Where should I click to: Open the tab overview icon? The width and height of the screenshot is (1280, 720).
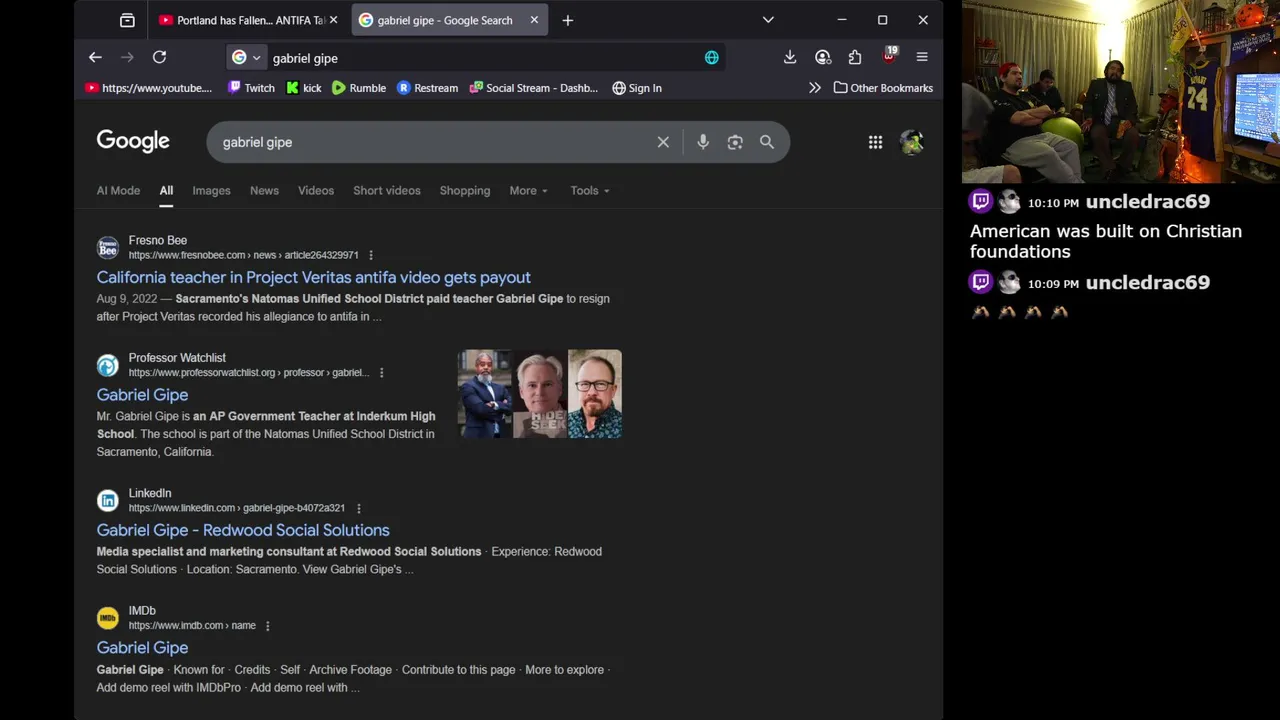(127, 20)
